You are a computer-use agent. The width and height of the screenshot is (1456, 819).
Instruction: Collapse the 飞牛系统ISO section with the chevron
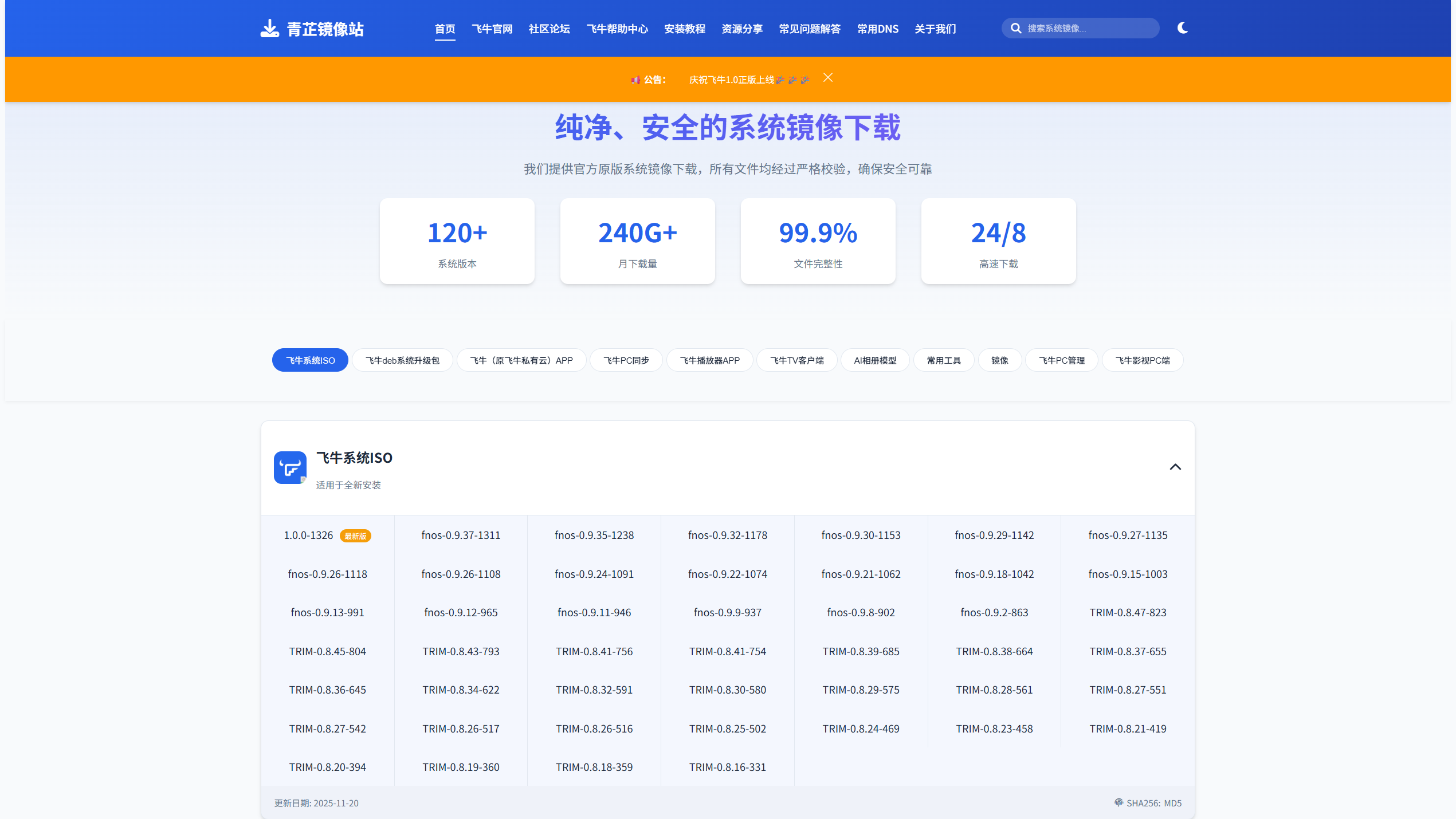click(1175, 467)
